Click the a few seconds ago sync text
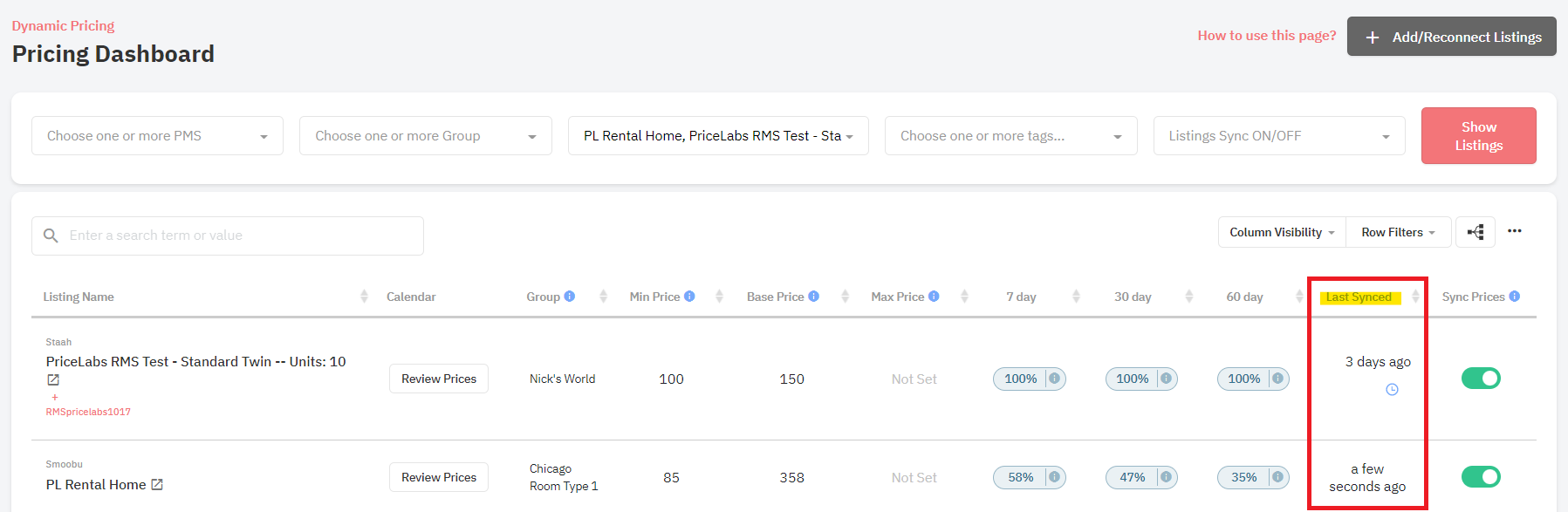Screen dimensions: 1568x512 pyautogui.click(x=1367, y=478)
